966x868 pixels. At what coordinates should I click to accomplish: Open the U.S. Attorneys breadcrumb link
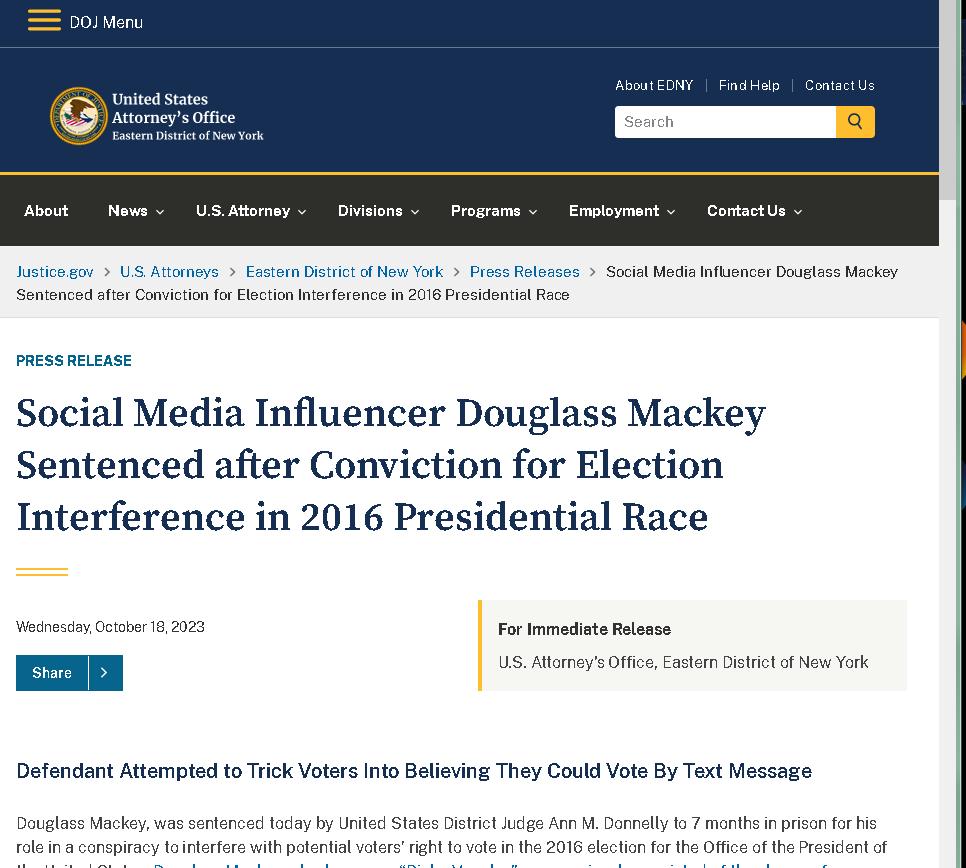[x=169, y=272]
